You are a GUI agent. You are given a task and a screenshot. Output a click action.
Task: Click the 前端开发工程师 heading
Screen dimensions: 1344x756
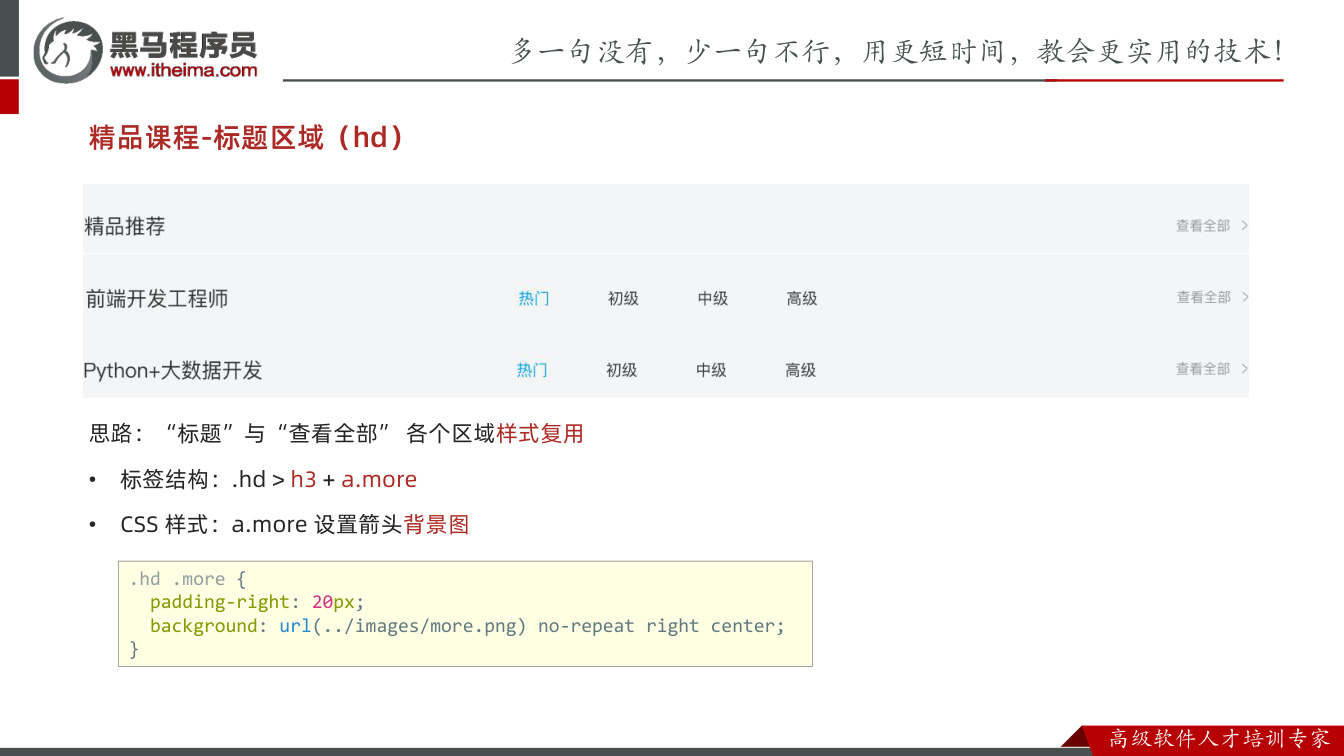pyautogui.click(x=157, y=298)
